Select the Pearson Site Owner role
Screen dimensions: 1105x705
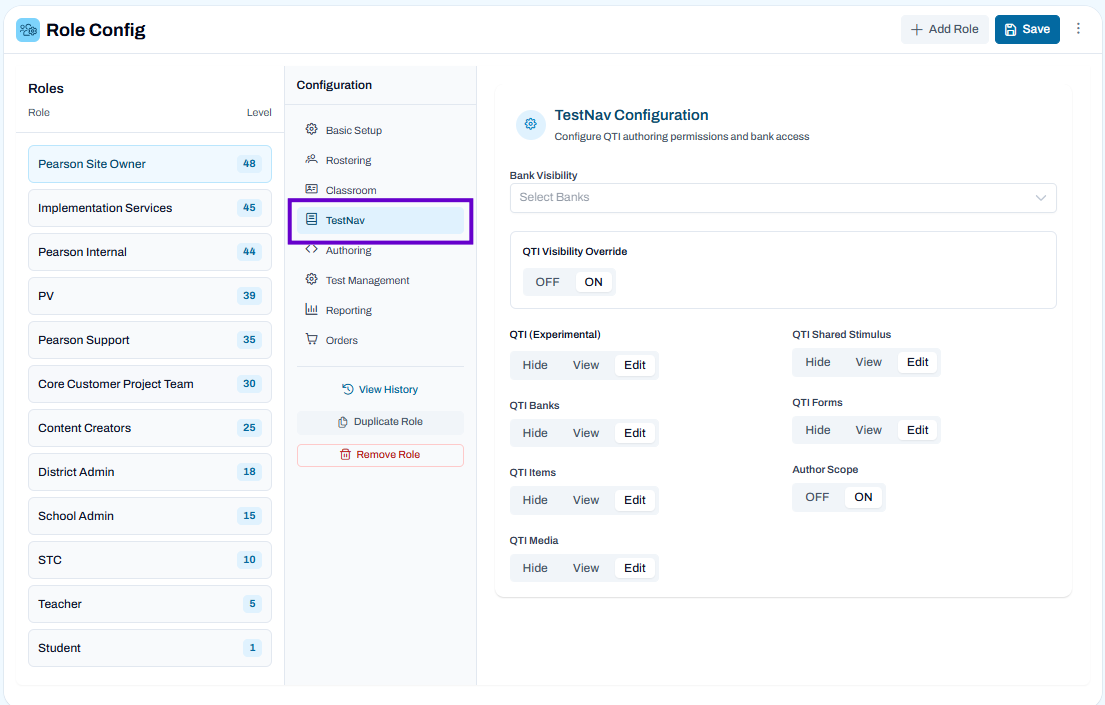pyautogui.click(x=149, y=164)
